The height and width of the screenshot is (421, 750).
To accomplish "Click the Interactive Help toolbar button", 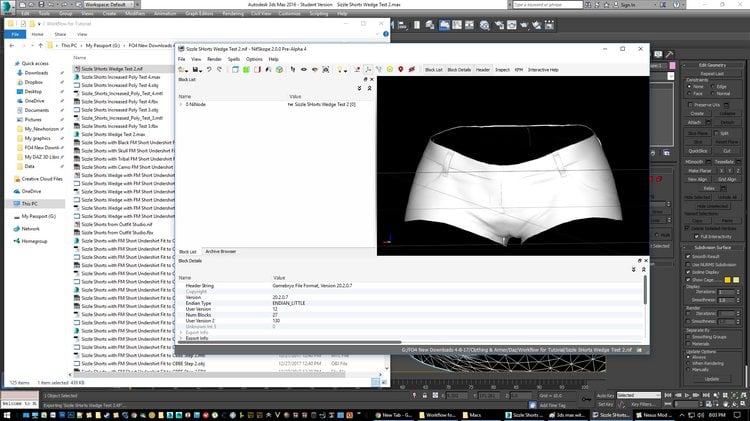I will coord(543,70).
